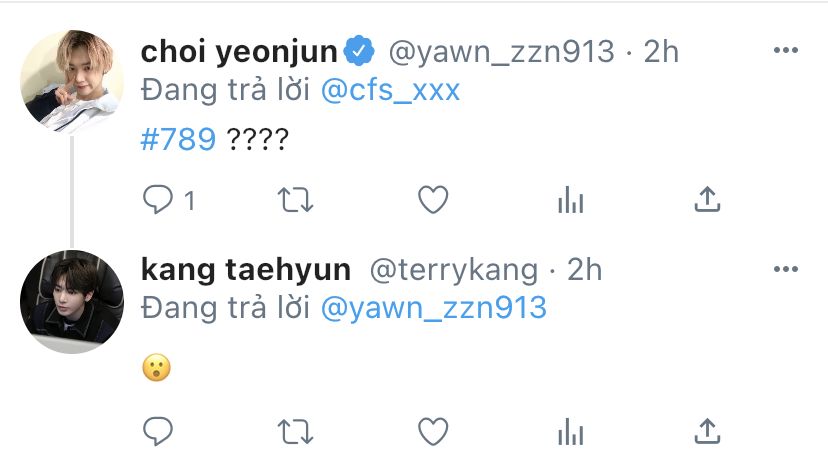
Task: Click the kang taehyun display name
Action: tap(246, 269)
